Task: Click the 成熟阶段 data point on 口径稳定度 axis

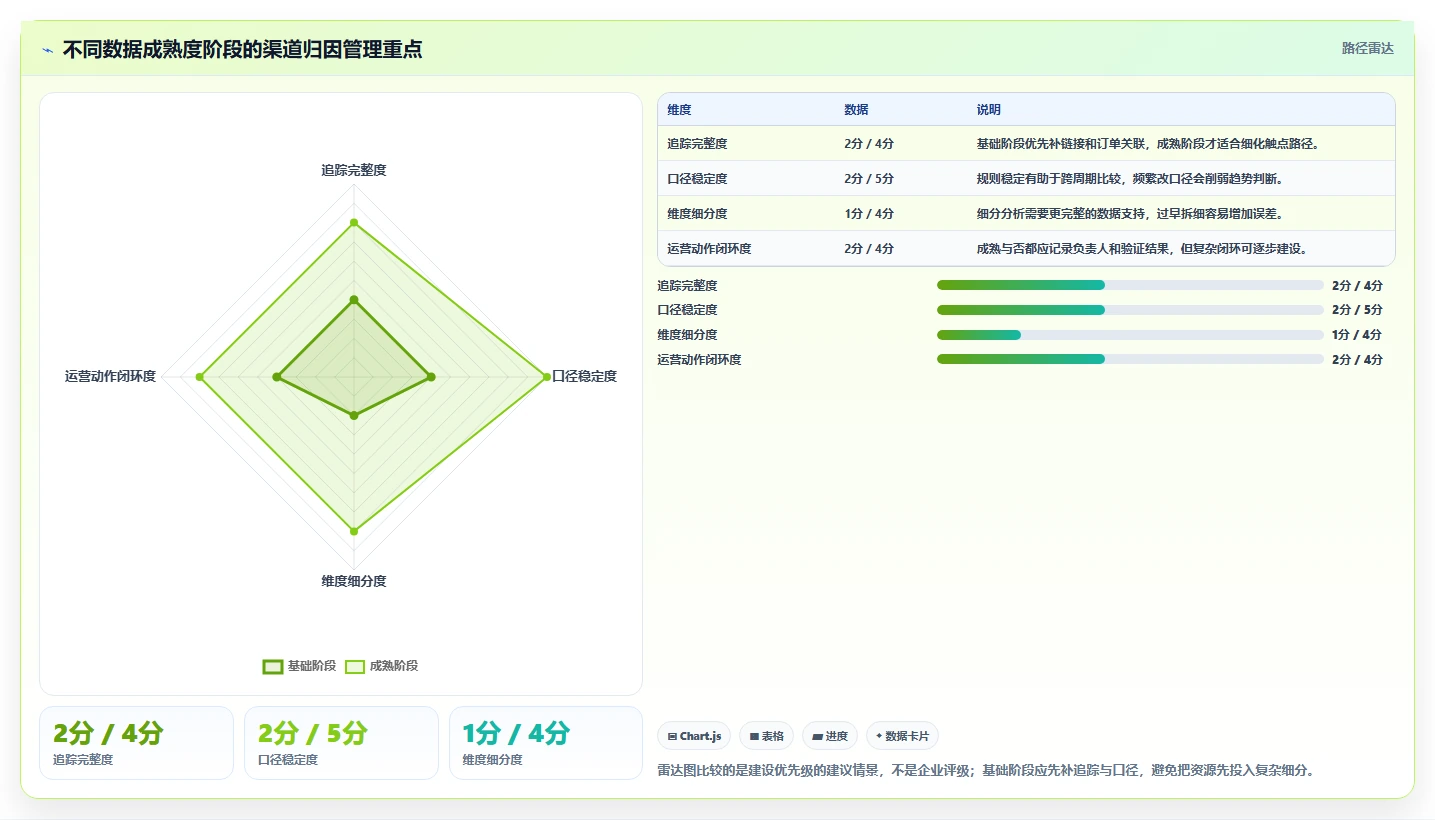Action: 546,377
